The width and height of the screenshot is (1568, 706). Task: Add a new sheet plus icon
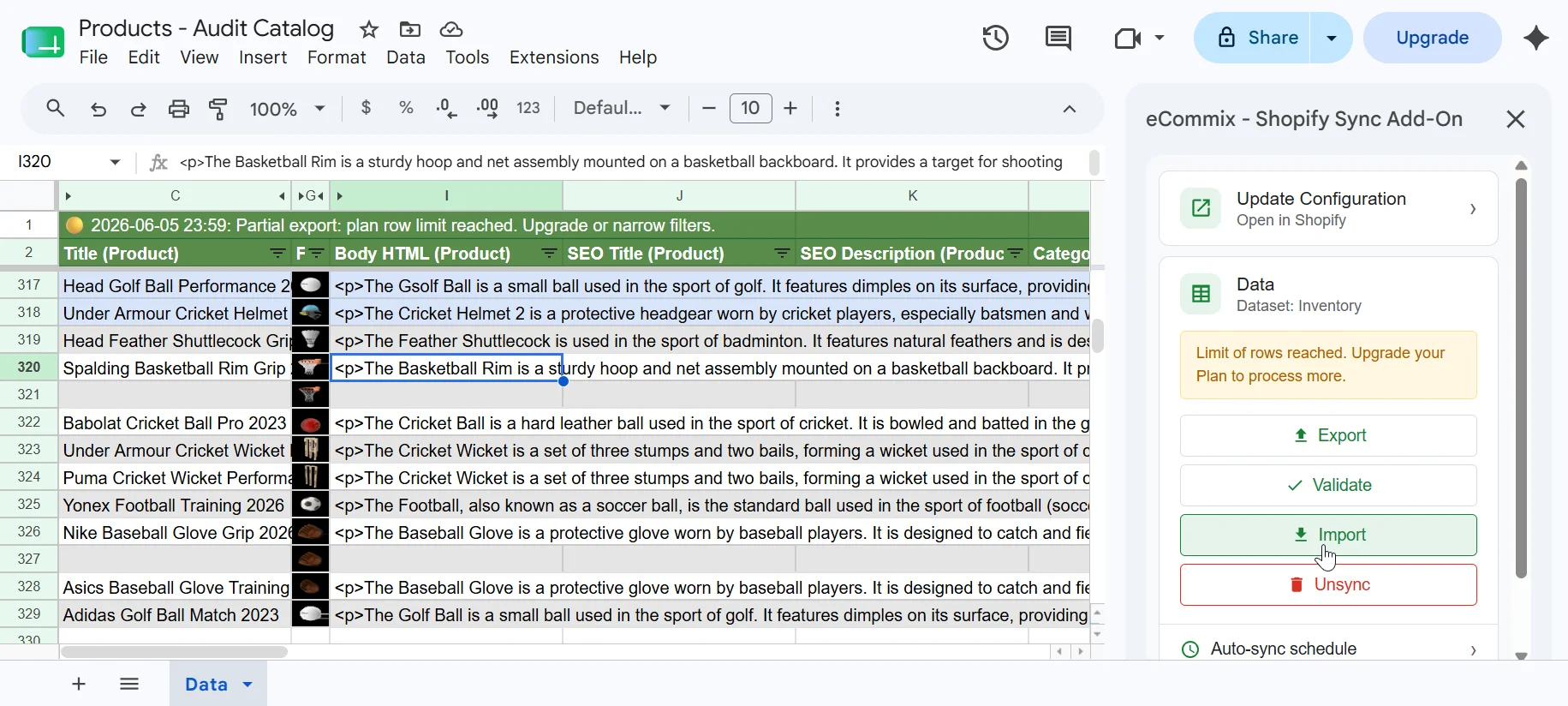79,684
